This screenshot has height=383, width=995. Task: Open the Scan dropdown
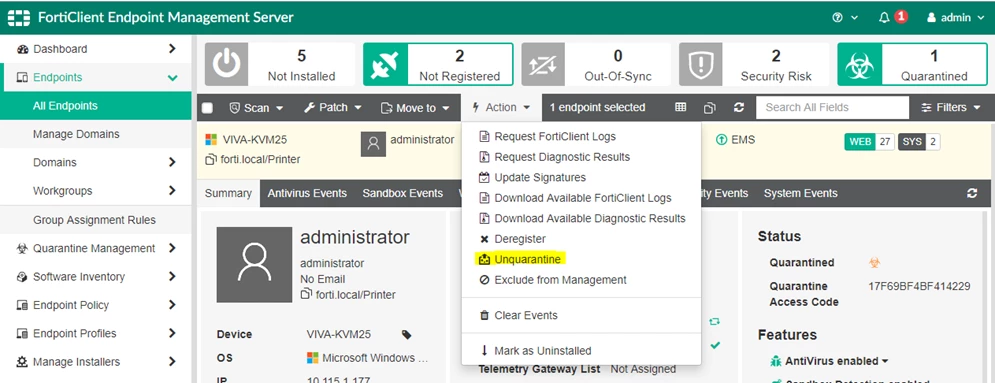pyautogui.click(x=256, y=108)
